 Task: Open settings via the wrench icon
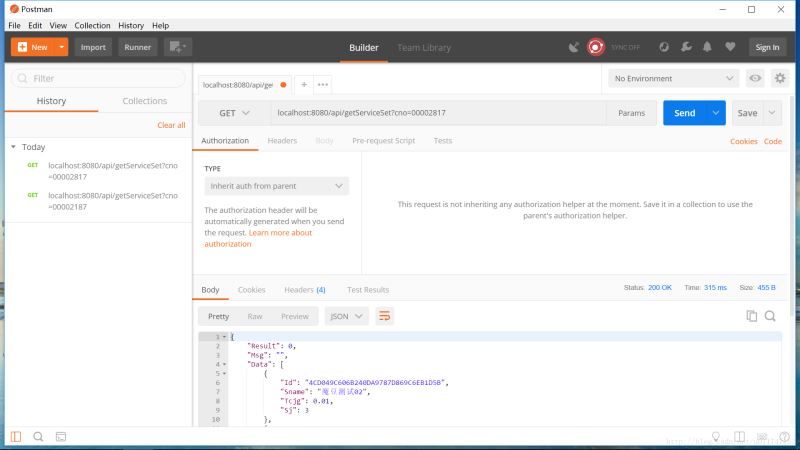(x=686, y=46)
